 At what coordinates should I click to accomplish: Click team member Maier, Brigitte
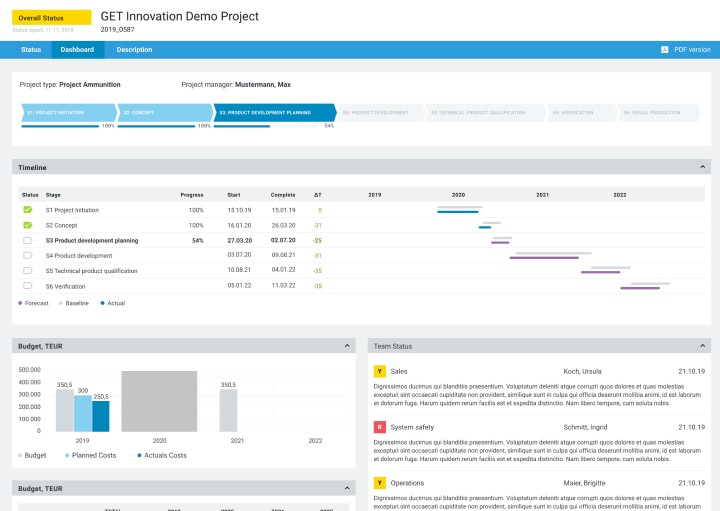point(584,483)
